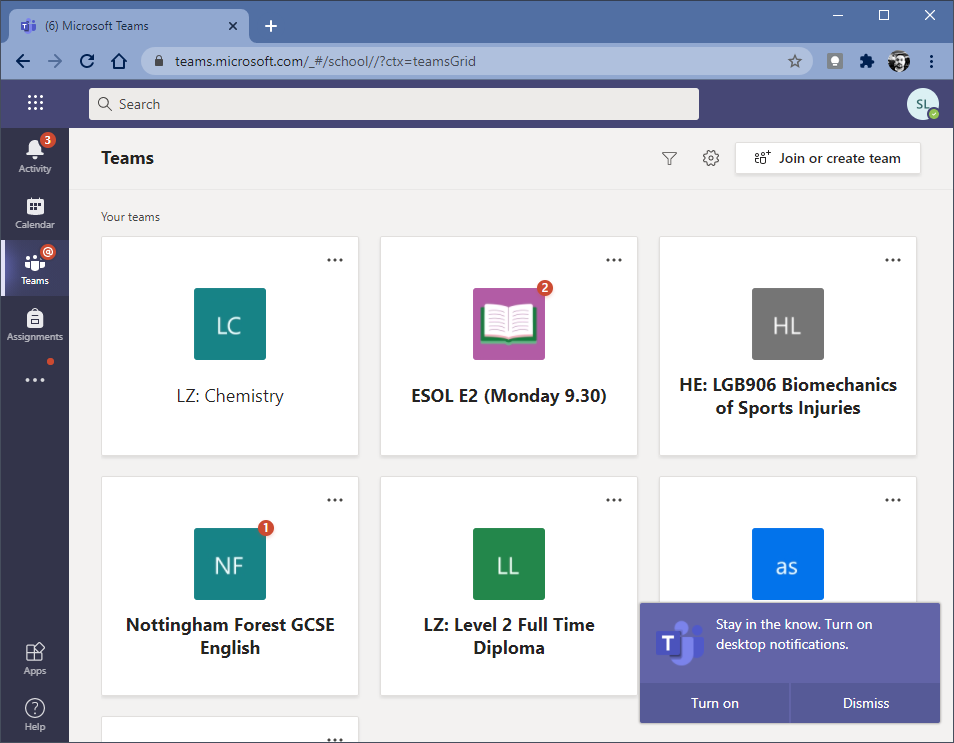
Task: Click Nottingham Forest GCSE English title
Action: 230,636
